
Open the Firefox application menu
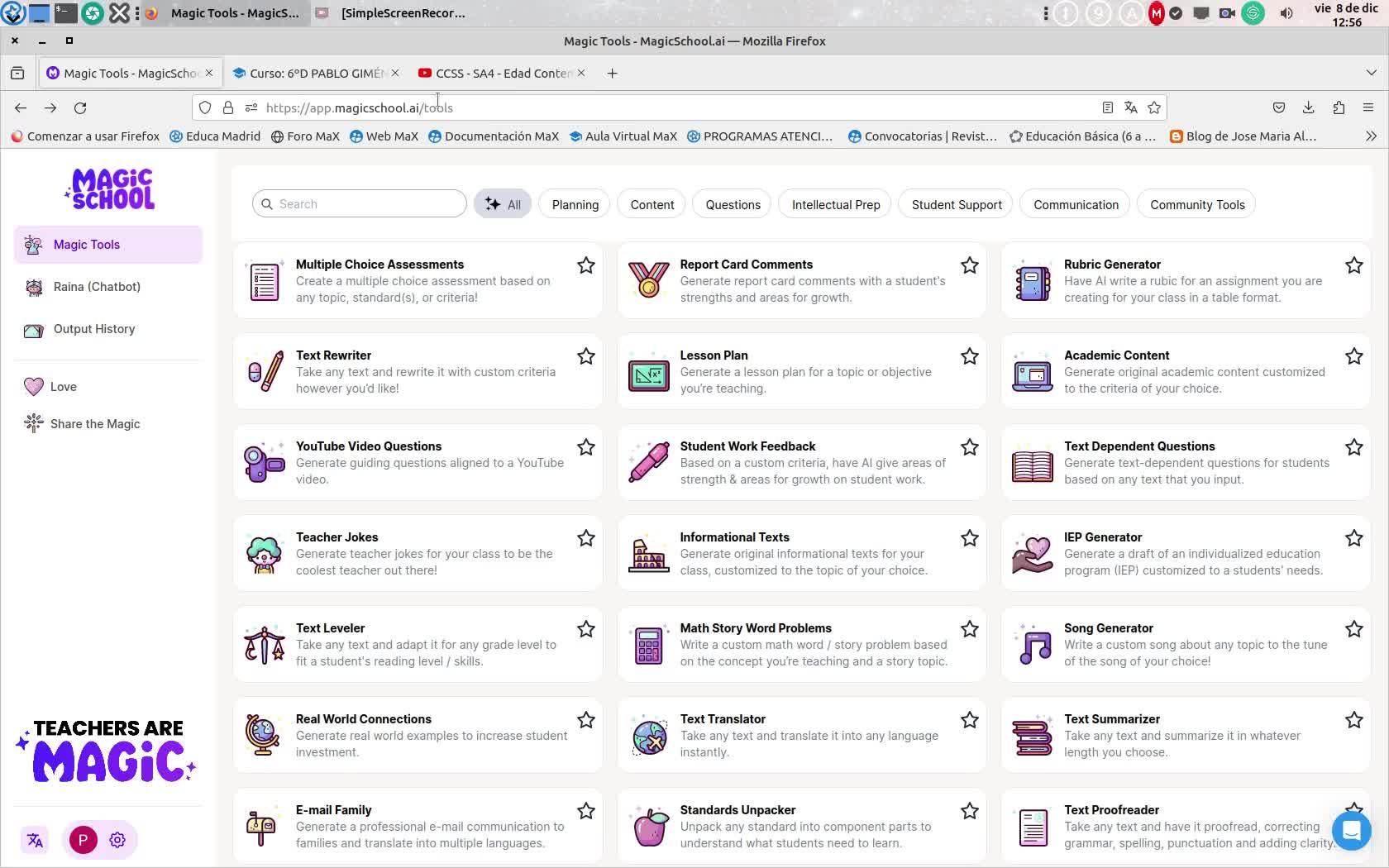coord(1368,107)
